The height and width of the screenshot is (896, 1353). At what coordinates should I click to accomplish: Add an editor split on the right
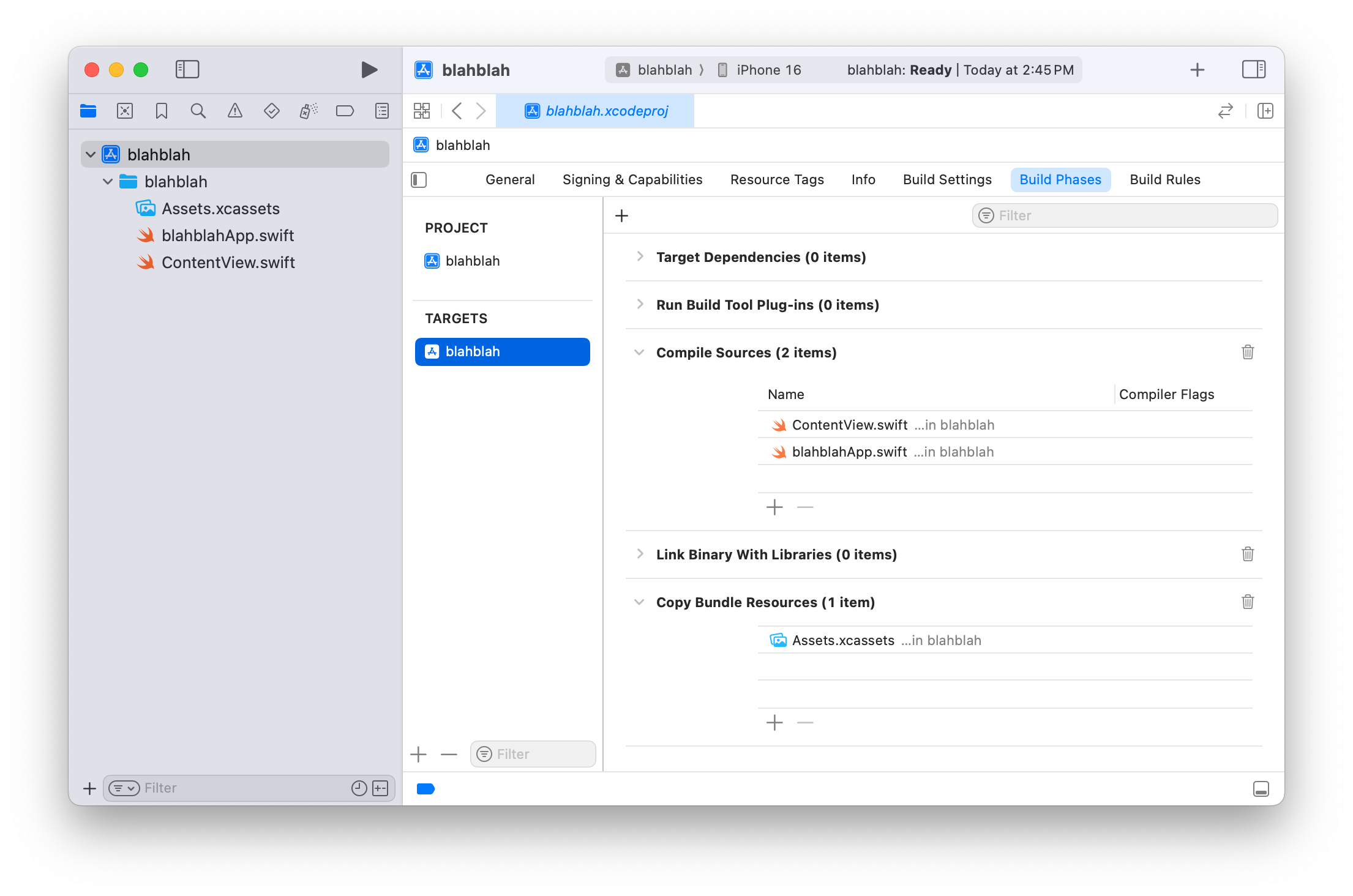[x=1265, y=111]
